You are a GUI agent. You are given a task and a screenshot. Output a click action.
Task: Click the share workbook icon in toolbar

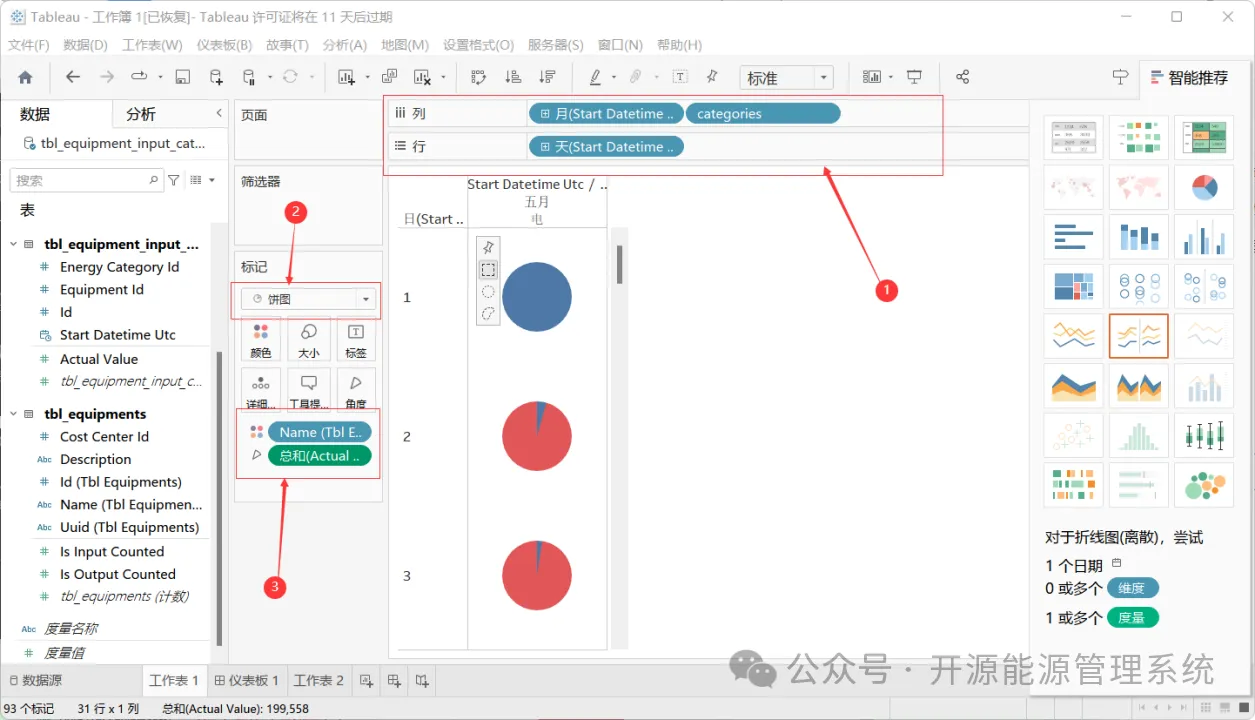[962, 77]
